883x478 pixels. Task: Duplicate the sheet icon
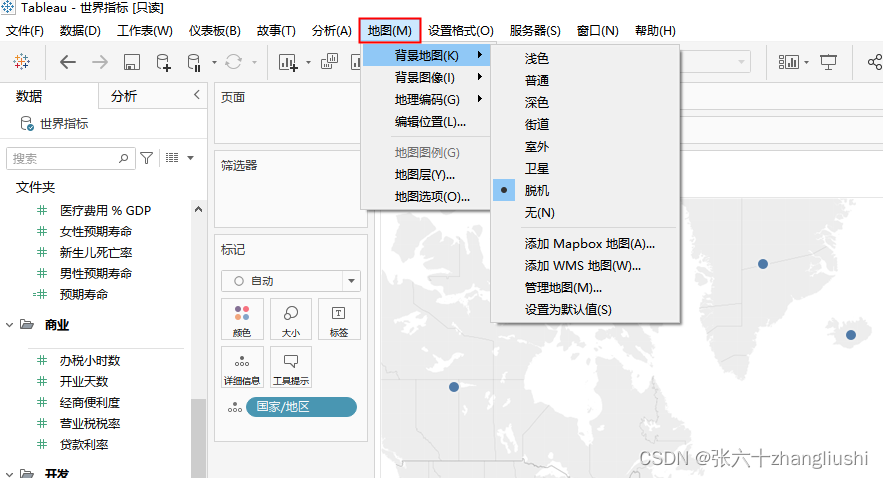[x=329, y=61]
